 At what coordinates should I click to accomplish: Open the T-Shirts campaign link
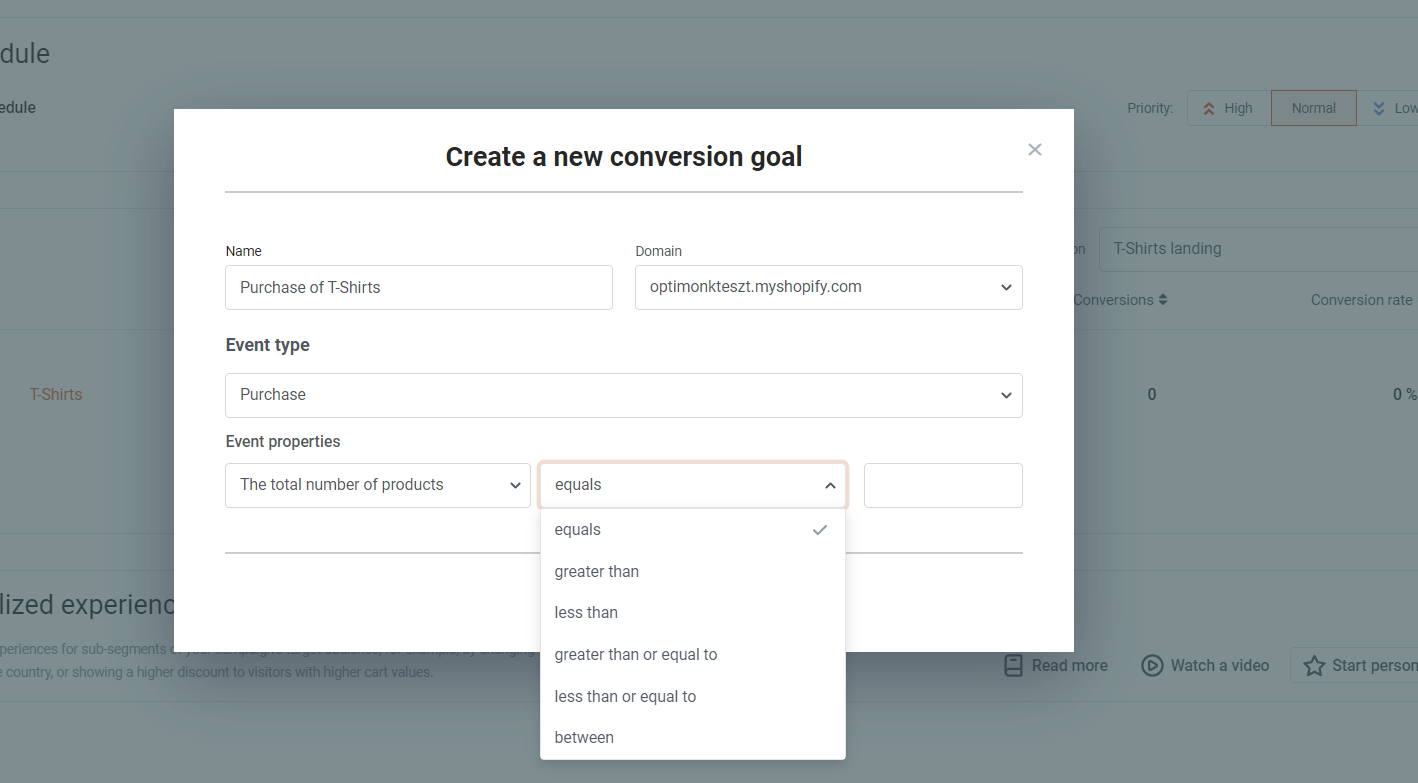[x=56, y=394]
